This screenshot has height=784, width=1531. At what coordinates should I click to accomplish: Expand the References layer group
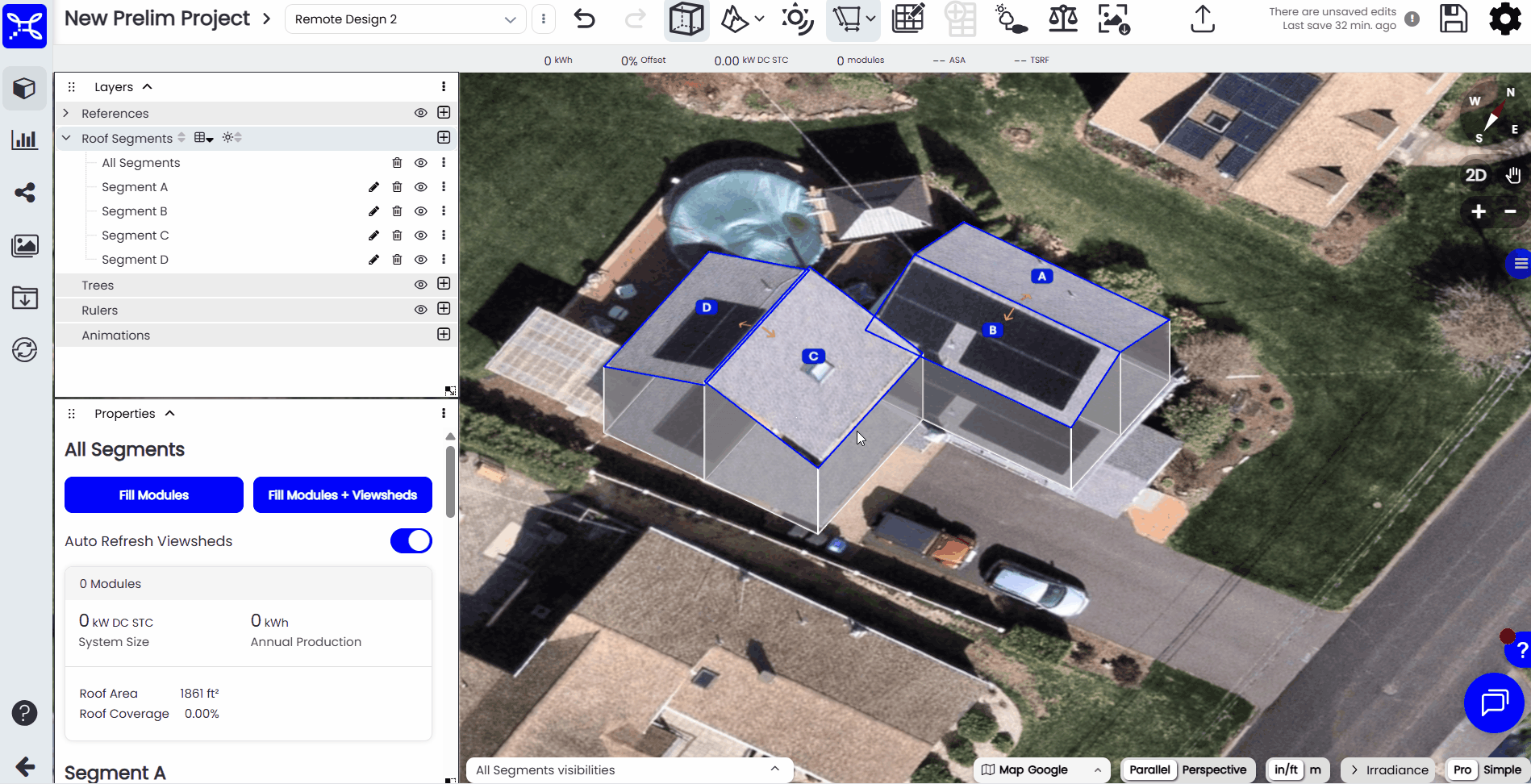pyautogui.click(x=66, y=113)
